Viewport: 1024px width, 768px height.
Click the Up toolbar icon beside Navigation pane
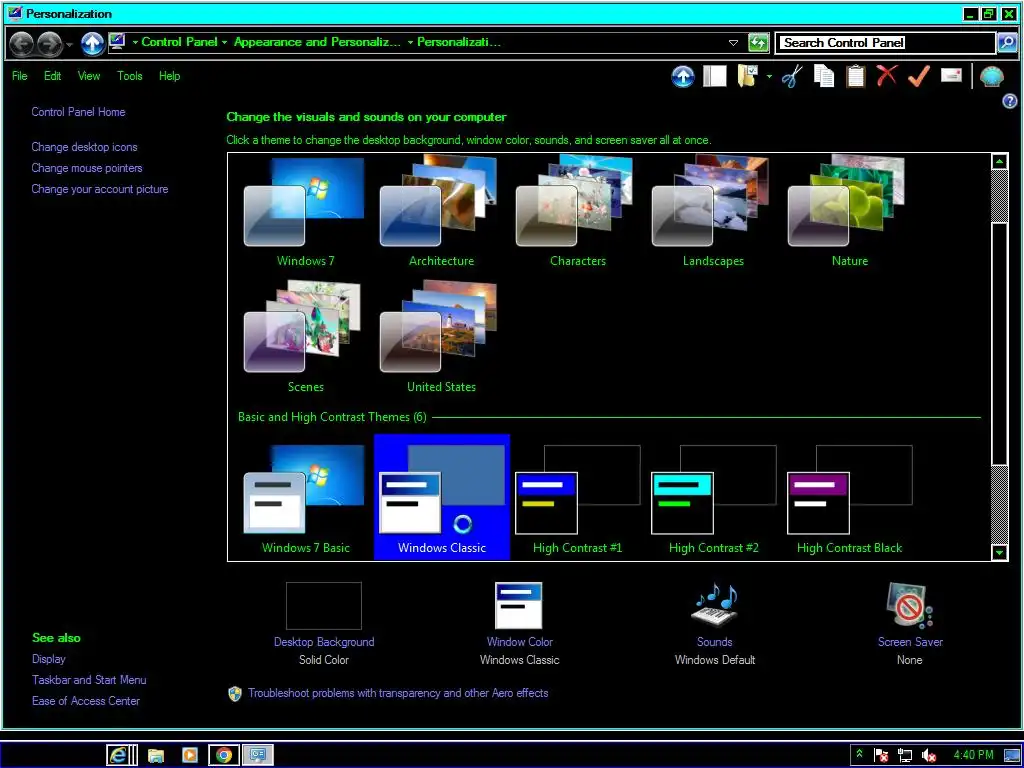tap(682, 76)
